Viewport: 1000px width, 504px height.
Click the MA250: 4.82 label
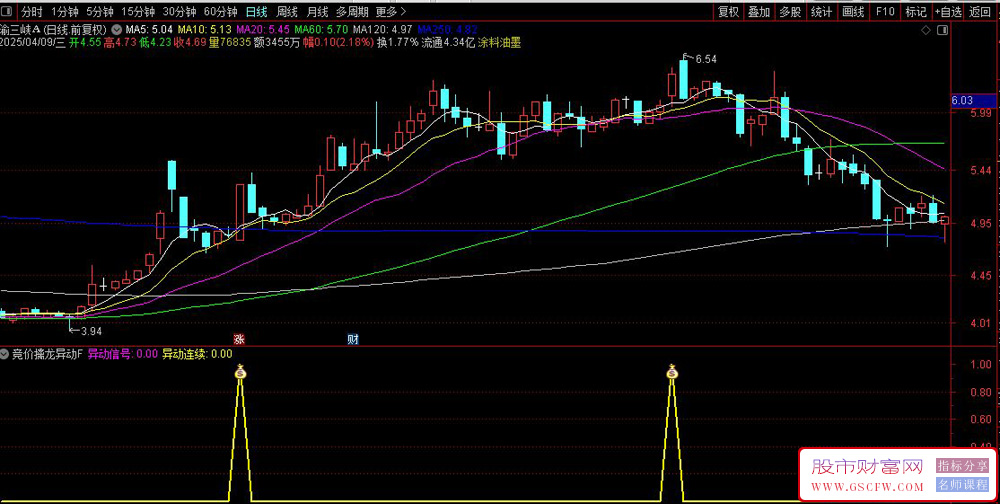click(447, 29)
